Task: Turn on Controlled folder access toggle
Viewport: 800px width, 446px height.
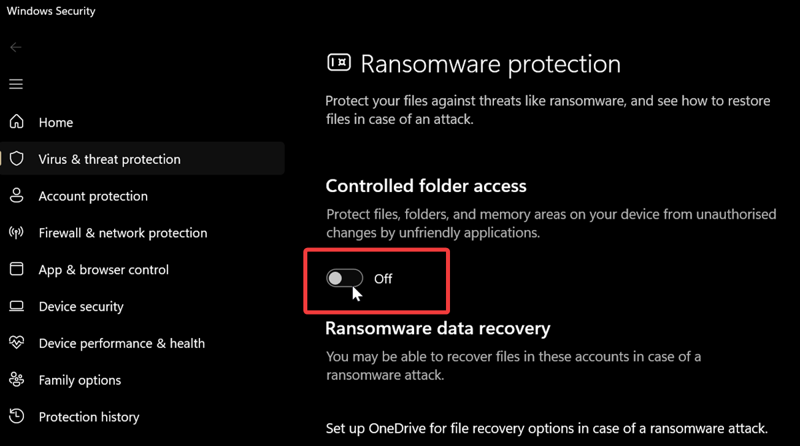Action: coord(345,279)
